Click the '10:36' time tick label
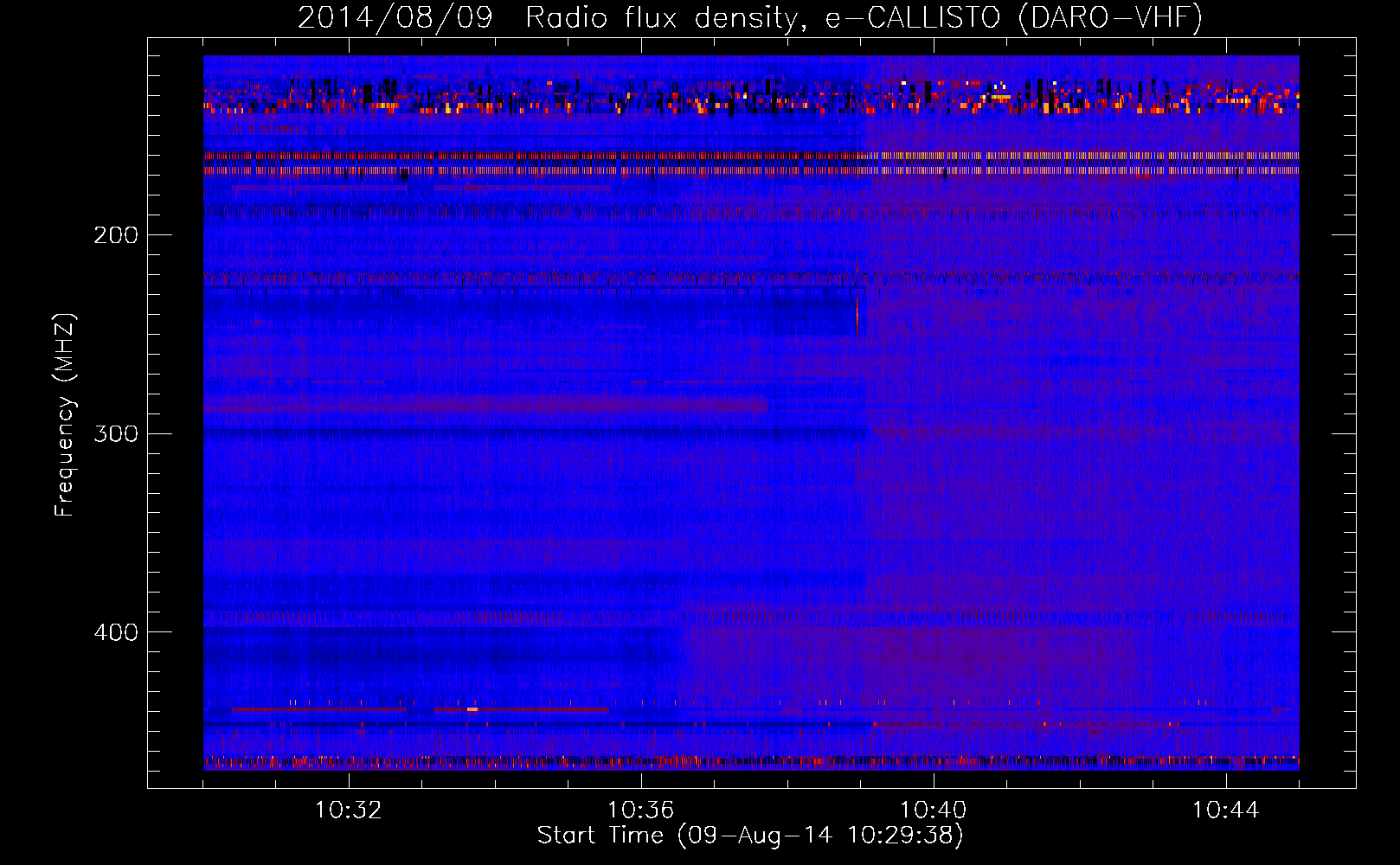The image size is (1400, 865). point(641,811)
